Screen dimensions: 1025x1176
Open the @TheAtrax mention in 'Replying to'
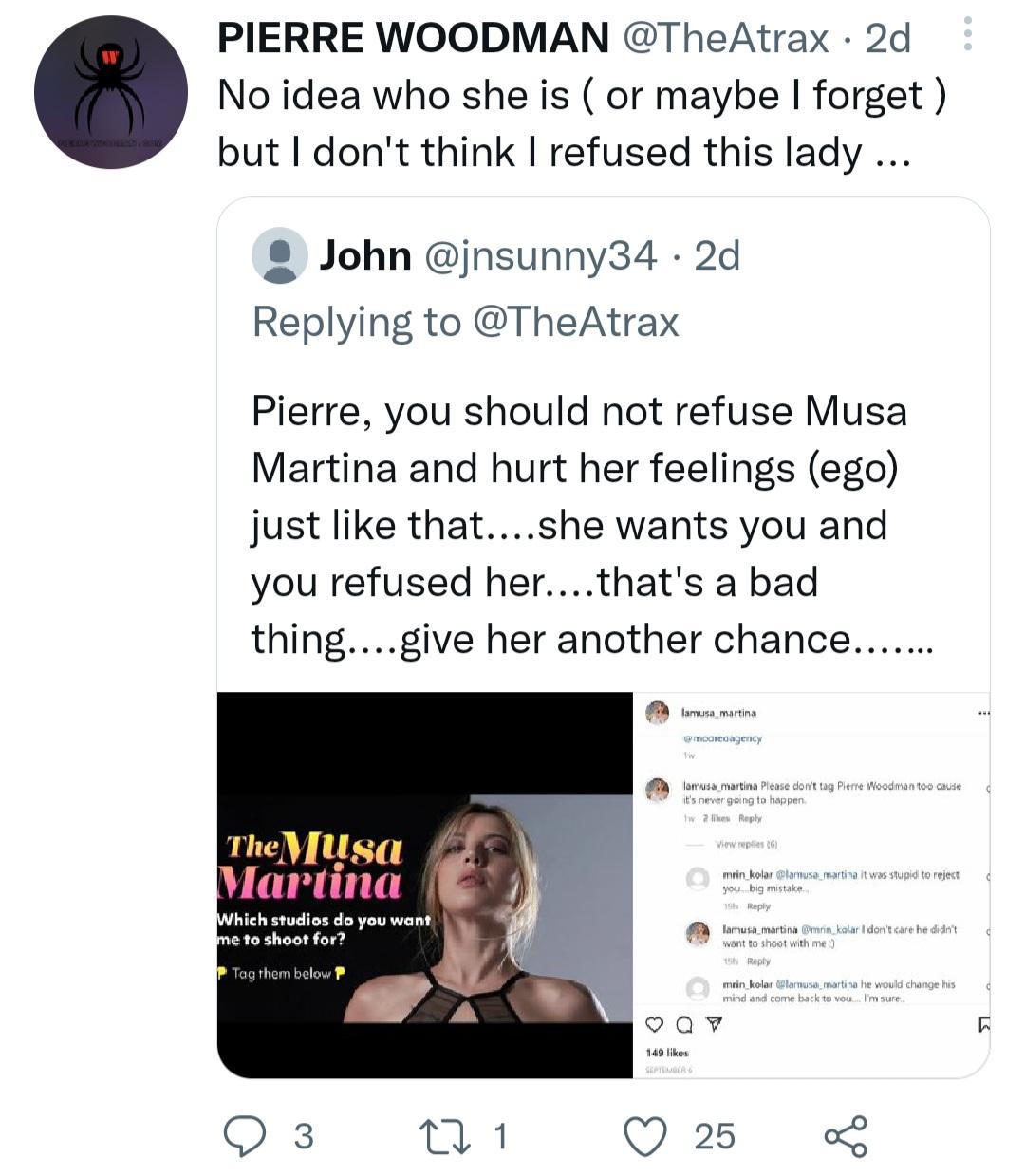pyautogui.click(x=574, y=322)
